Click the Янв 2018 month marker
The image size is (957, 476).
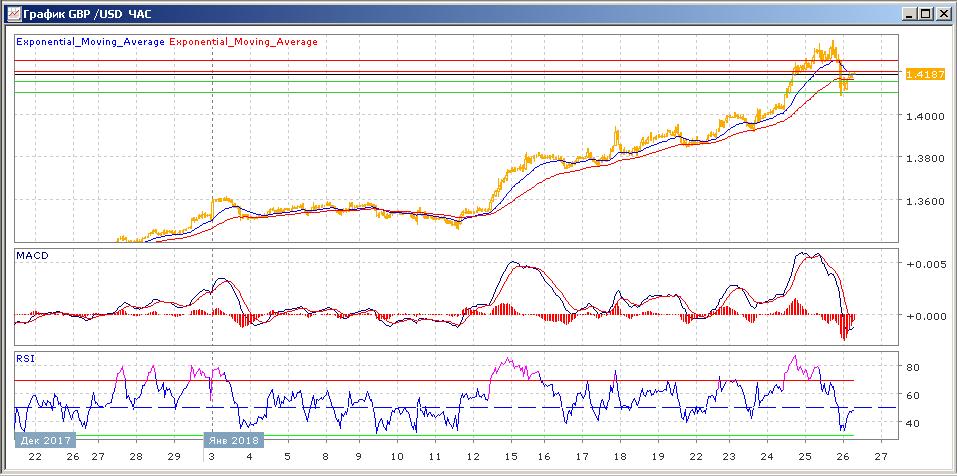[x=233, y=440]
